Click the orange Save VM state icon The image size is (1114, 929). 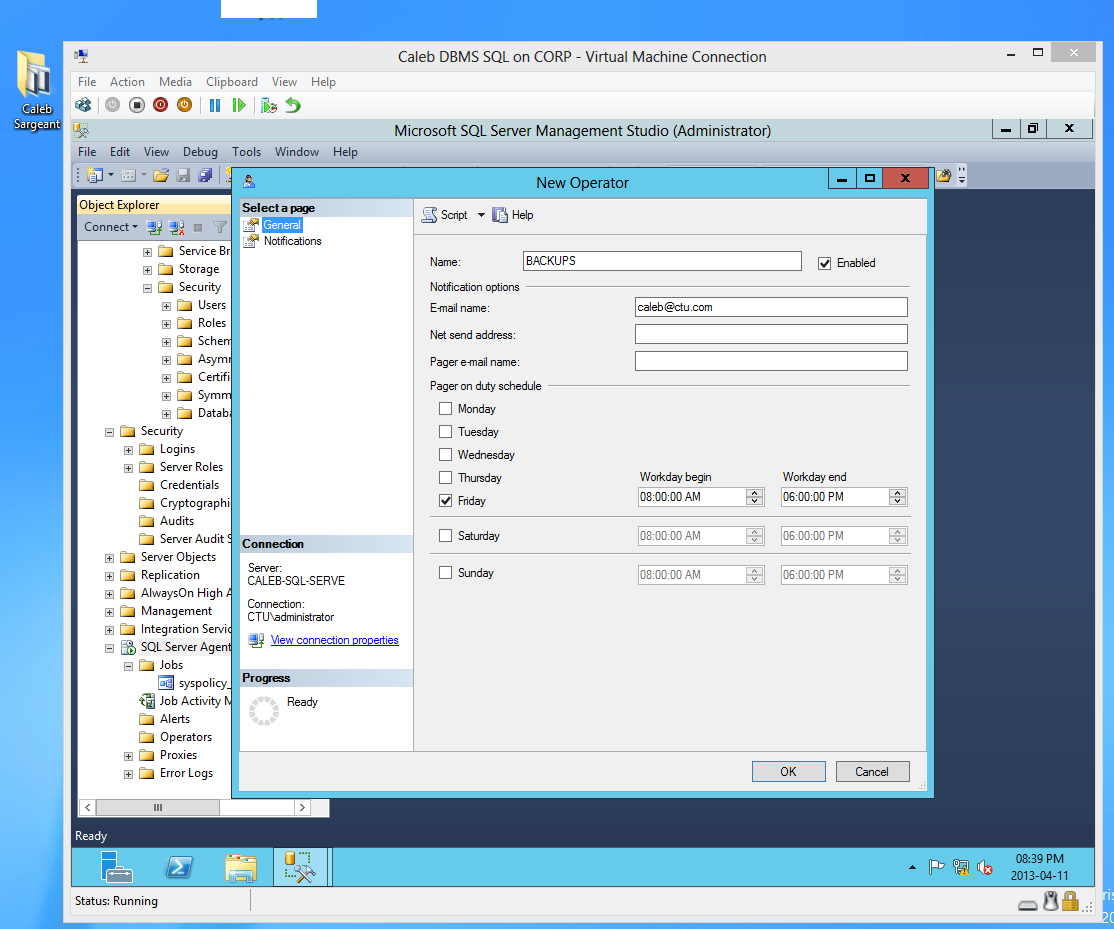coord(184,105)
